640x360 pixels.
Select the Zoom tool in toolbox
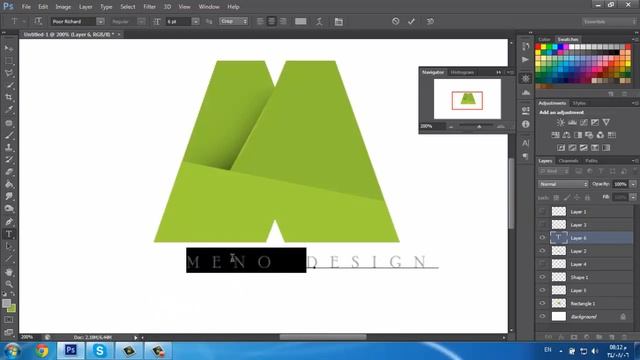point(9,284)
